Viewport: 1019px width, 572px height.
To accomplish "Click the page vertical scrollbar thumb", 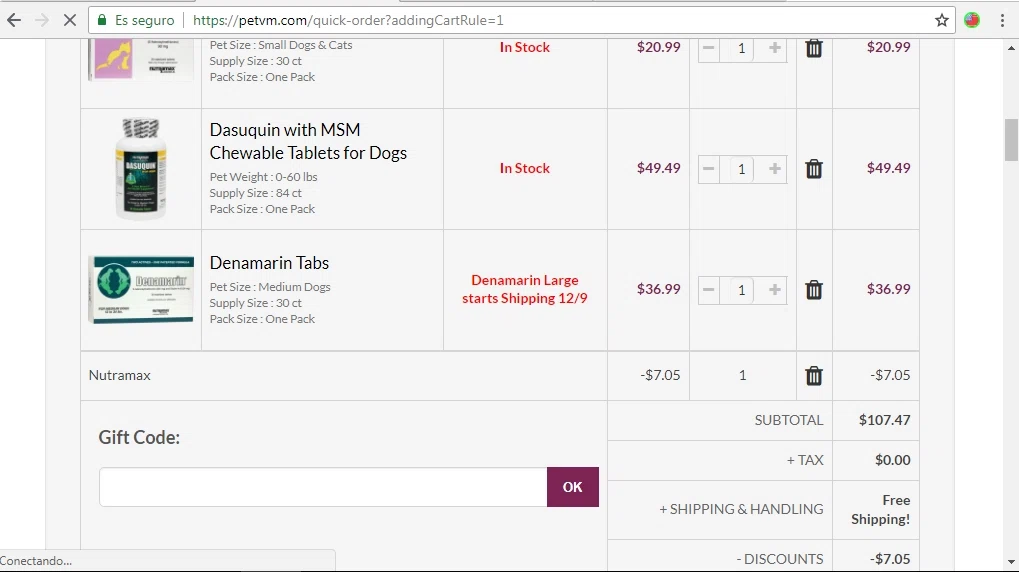I will (x=1011, y=139).
